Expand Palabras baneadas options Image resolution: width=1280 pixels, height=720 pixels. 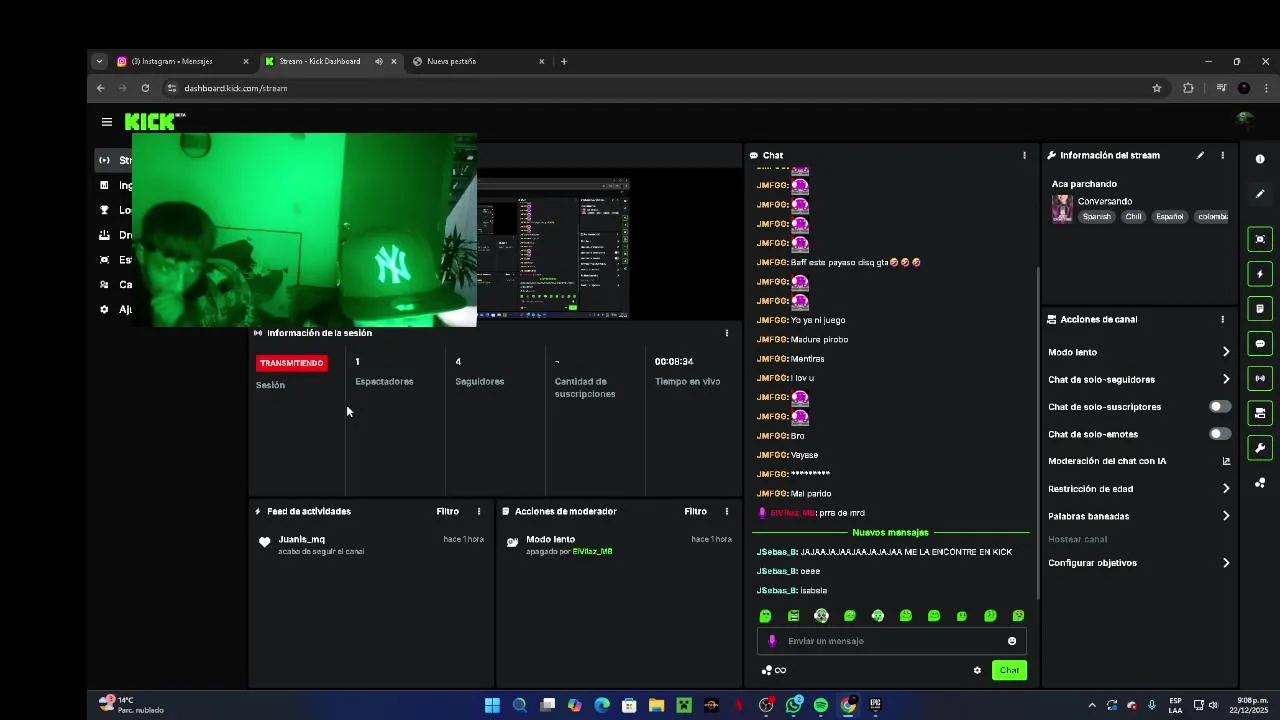click(1226, 516)
